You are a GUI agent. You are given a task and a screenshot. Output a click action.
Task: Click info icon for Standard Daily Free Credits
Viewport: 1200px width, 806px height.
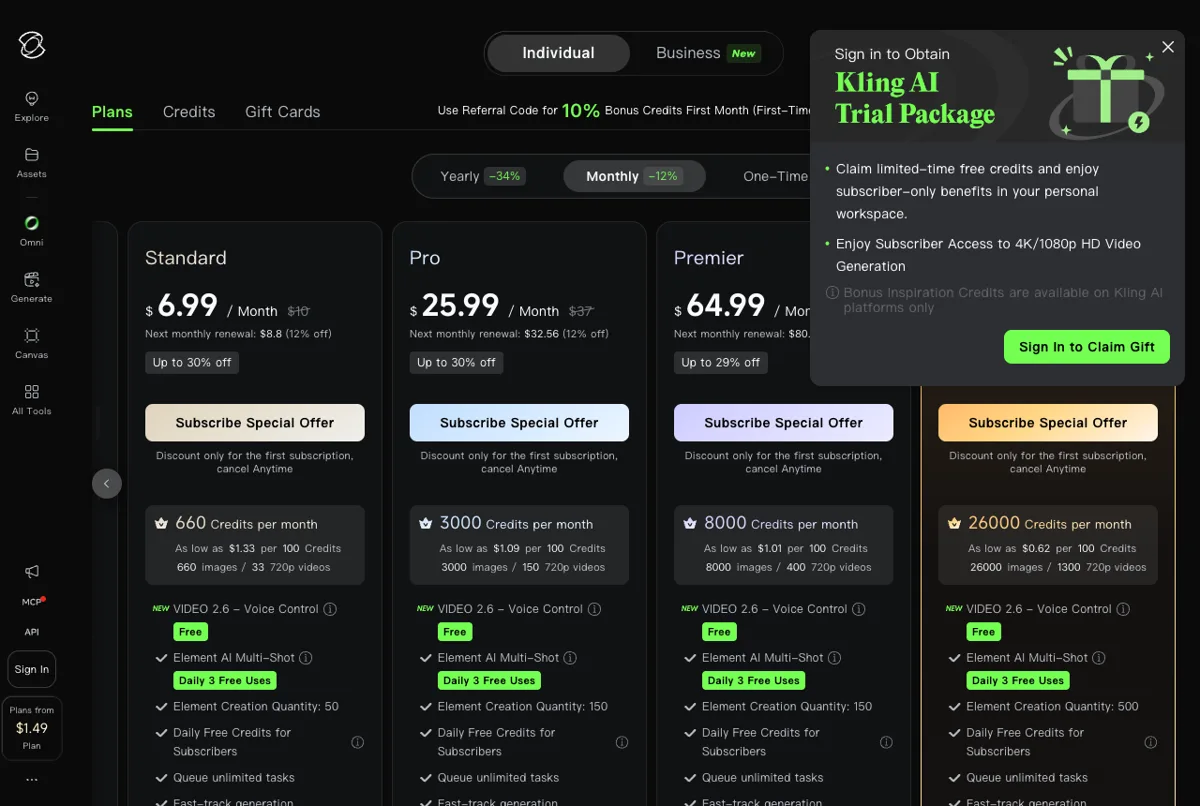tap(357, 742)
